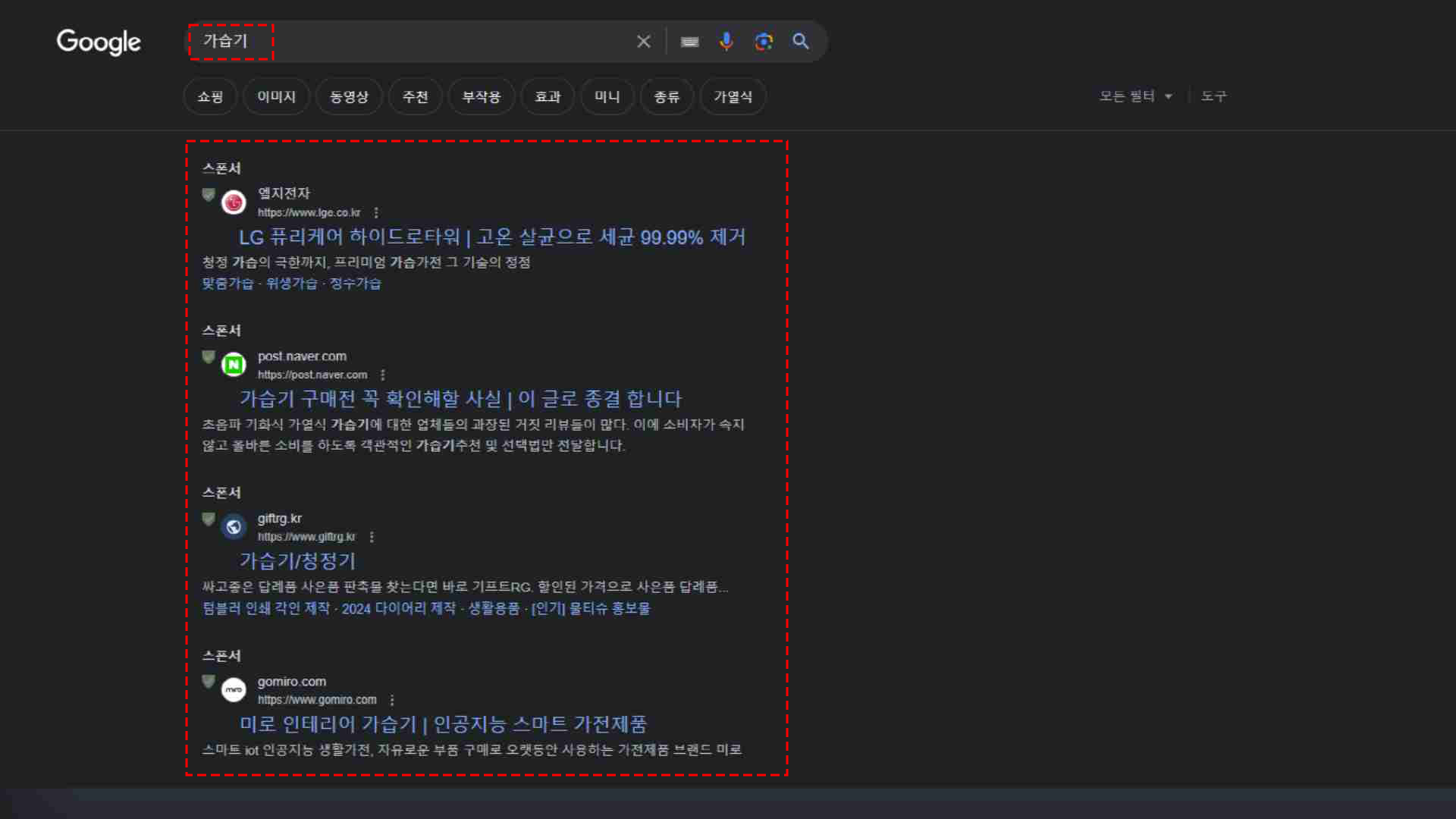Open Google Lens image search

764,42
